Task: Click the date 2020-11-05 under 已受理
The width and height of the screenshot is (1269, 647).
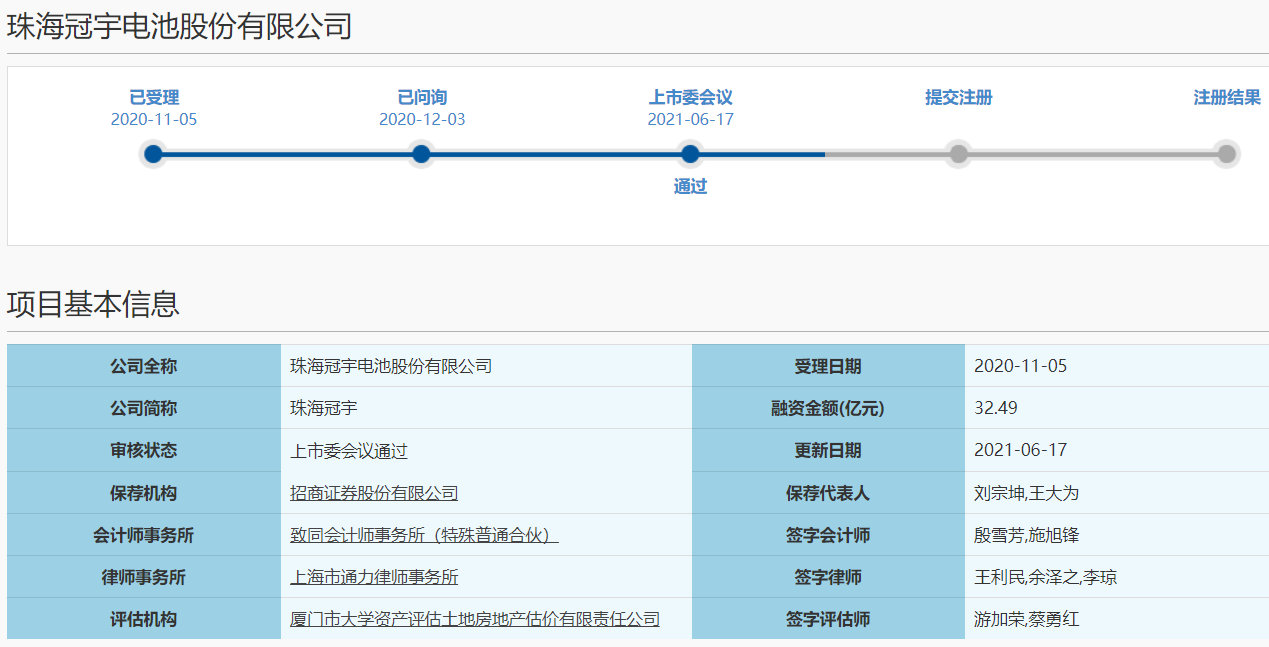Action: [154, 120]
